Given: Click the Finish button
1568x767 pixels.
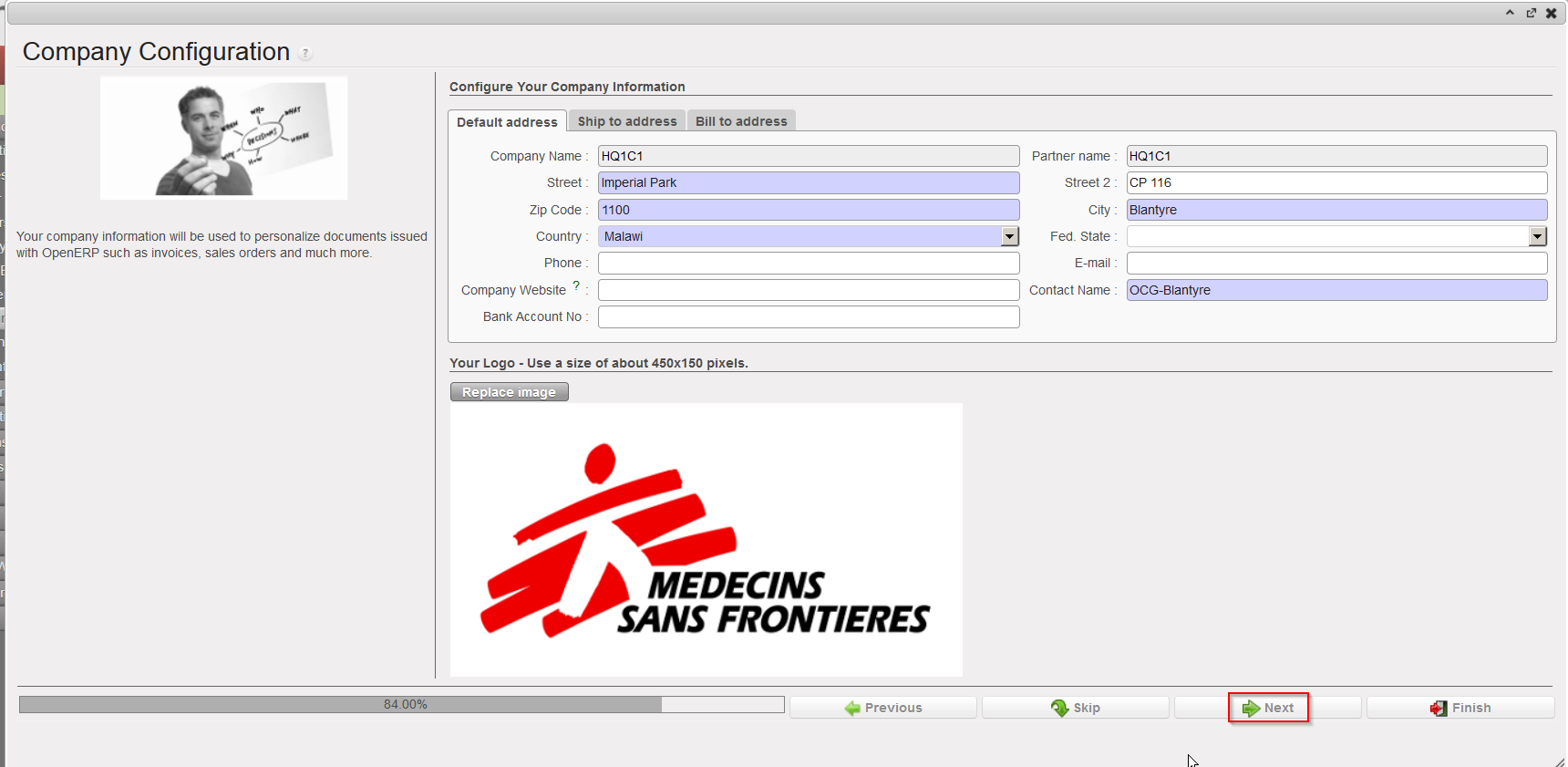Looking at the screenshot, I should click(x=1460, y=708).
